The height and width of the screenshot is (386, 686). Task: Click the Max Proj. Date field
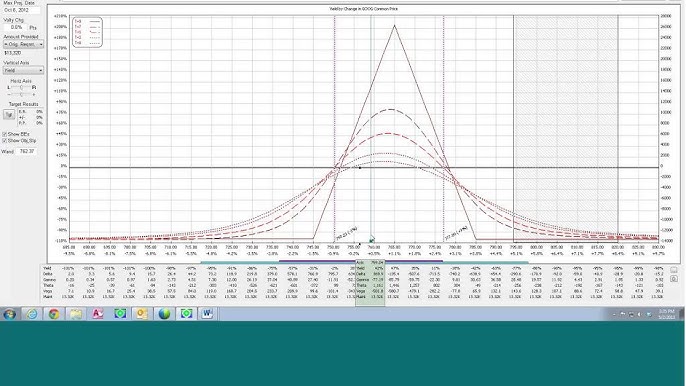[x=21, y=10]
